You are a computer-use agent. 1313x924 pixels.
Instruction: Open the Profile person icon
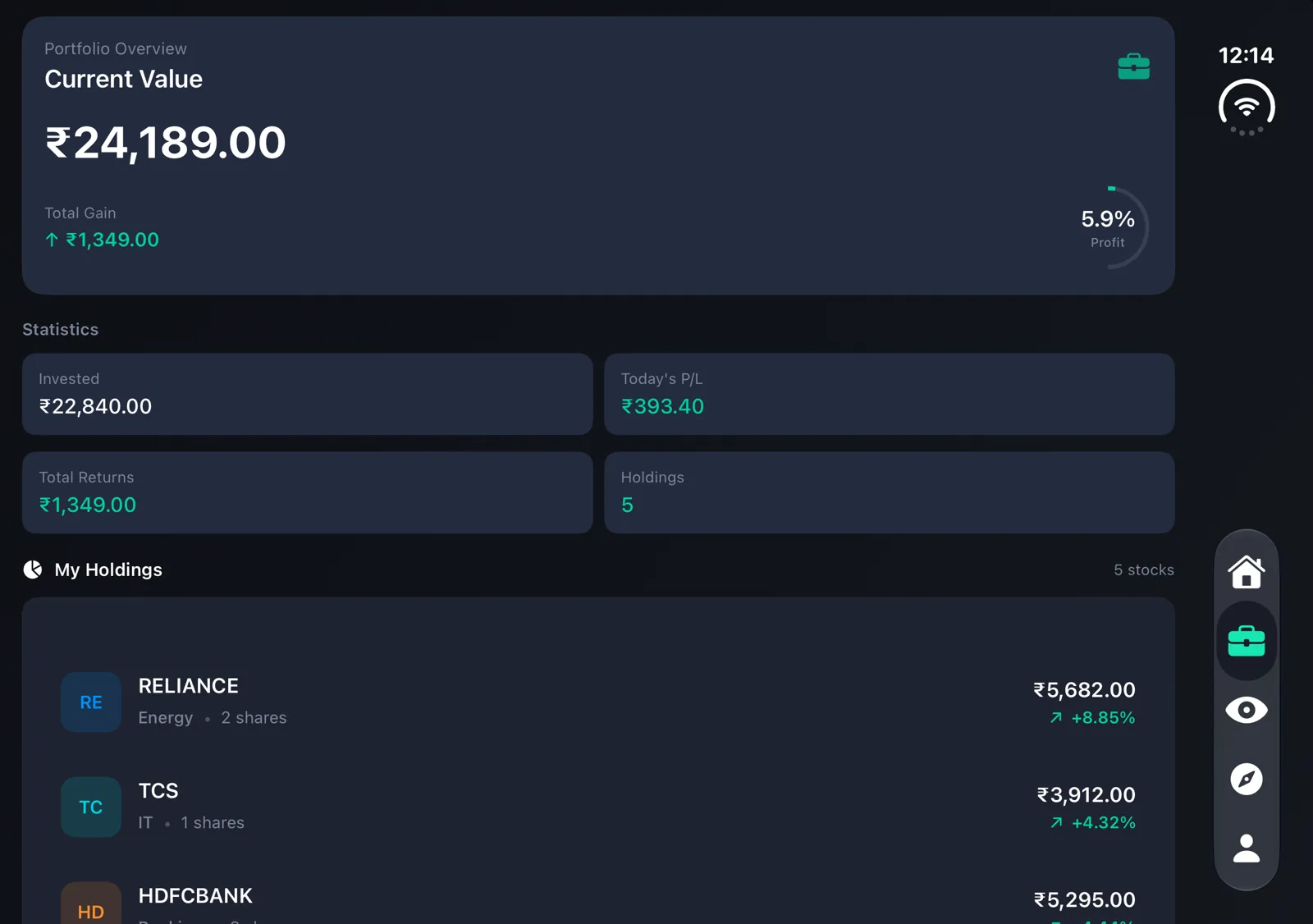(1246, 848)
